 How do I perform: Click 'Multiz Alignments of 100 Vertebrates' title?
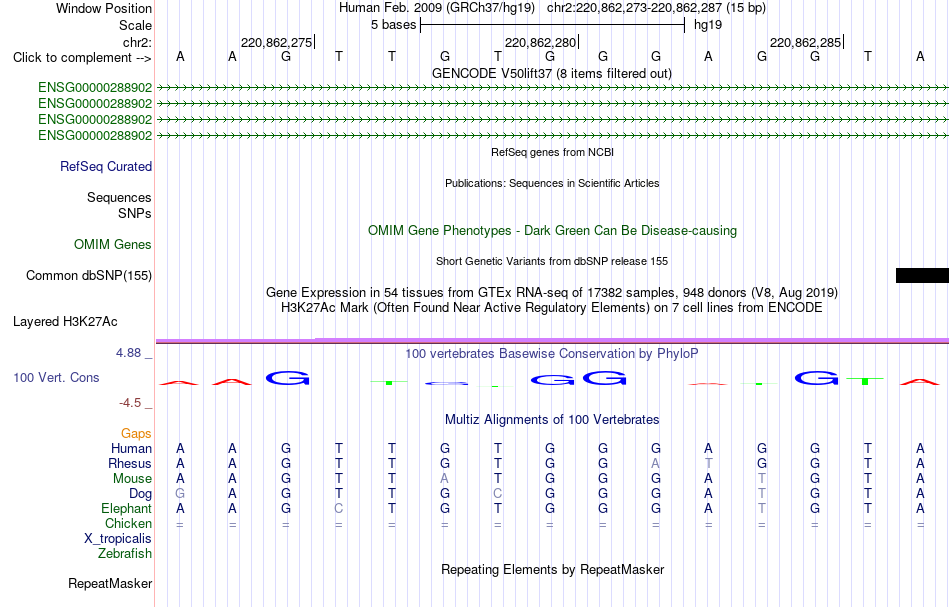pyautogui.click(x=552, y=419)
